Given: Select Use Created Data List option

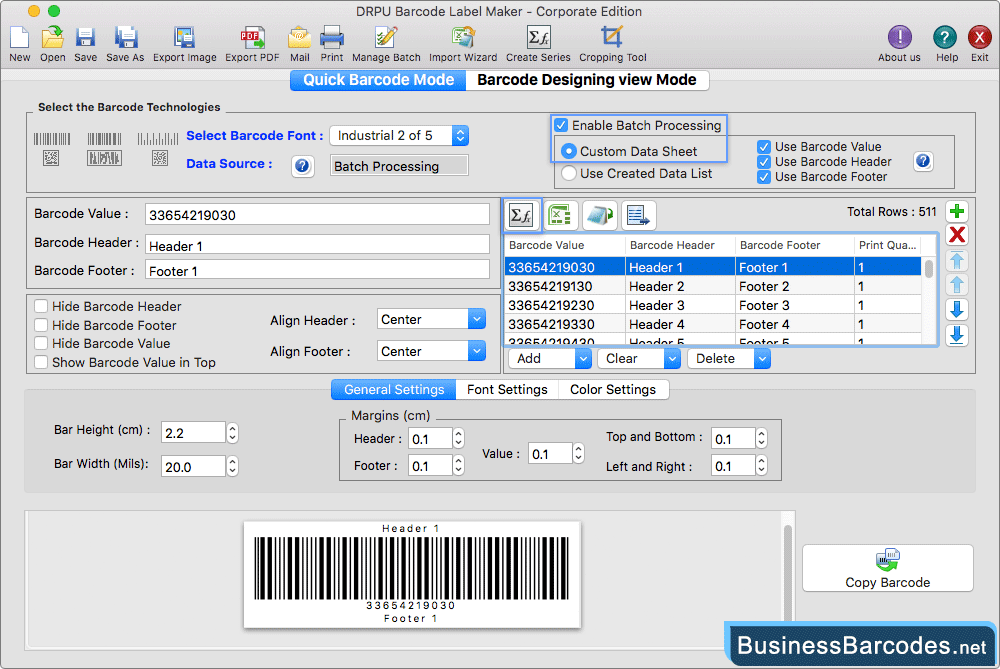Looking at the screenshot, I should tap(568, 173).
